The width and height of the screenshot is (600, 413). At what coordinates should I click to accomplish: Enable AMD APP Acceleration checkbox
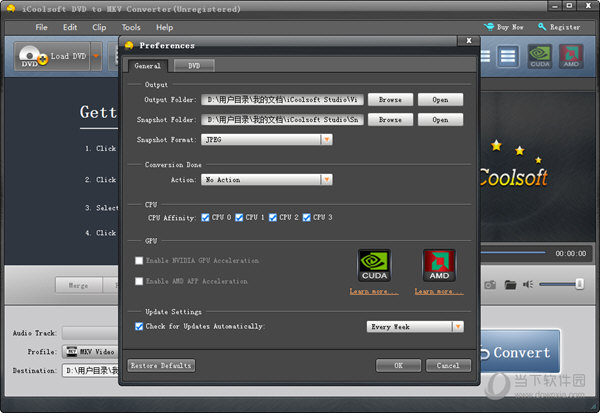139,281
